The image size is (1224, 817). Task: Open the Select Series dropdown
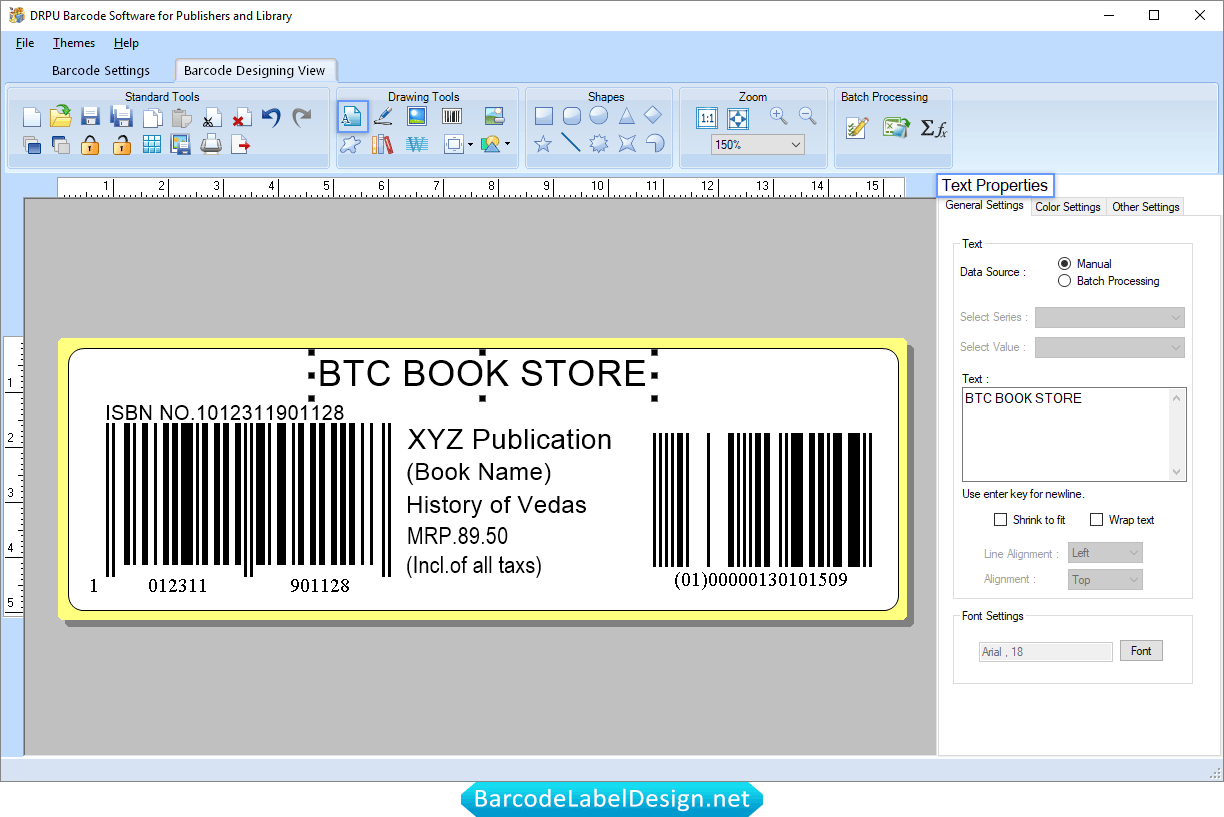click(x=1109, y=317)
